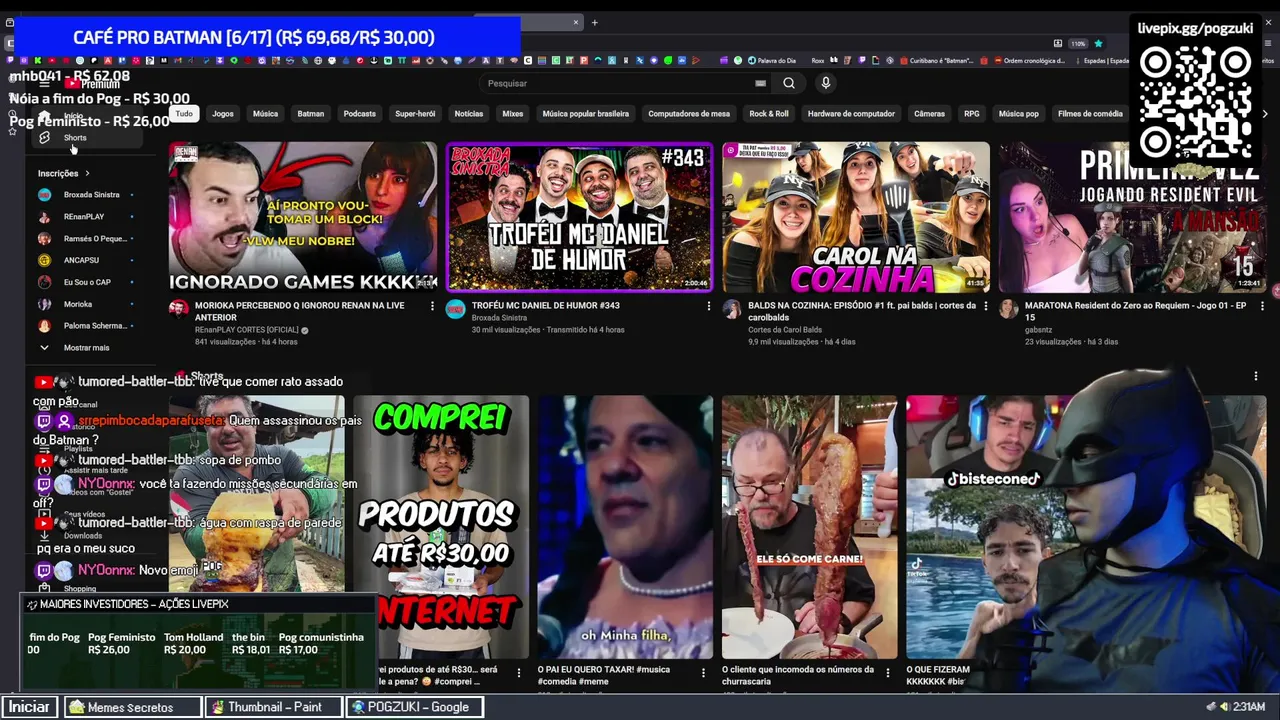Play ELE SÓ COME CARNE short thumbnail
The image size is (1280, 720).
[x=810, y=527]
